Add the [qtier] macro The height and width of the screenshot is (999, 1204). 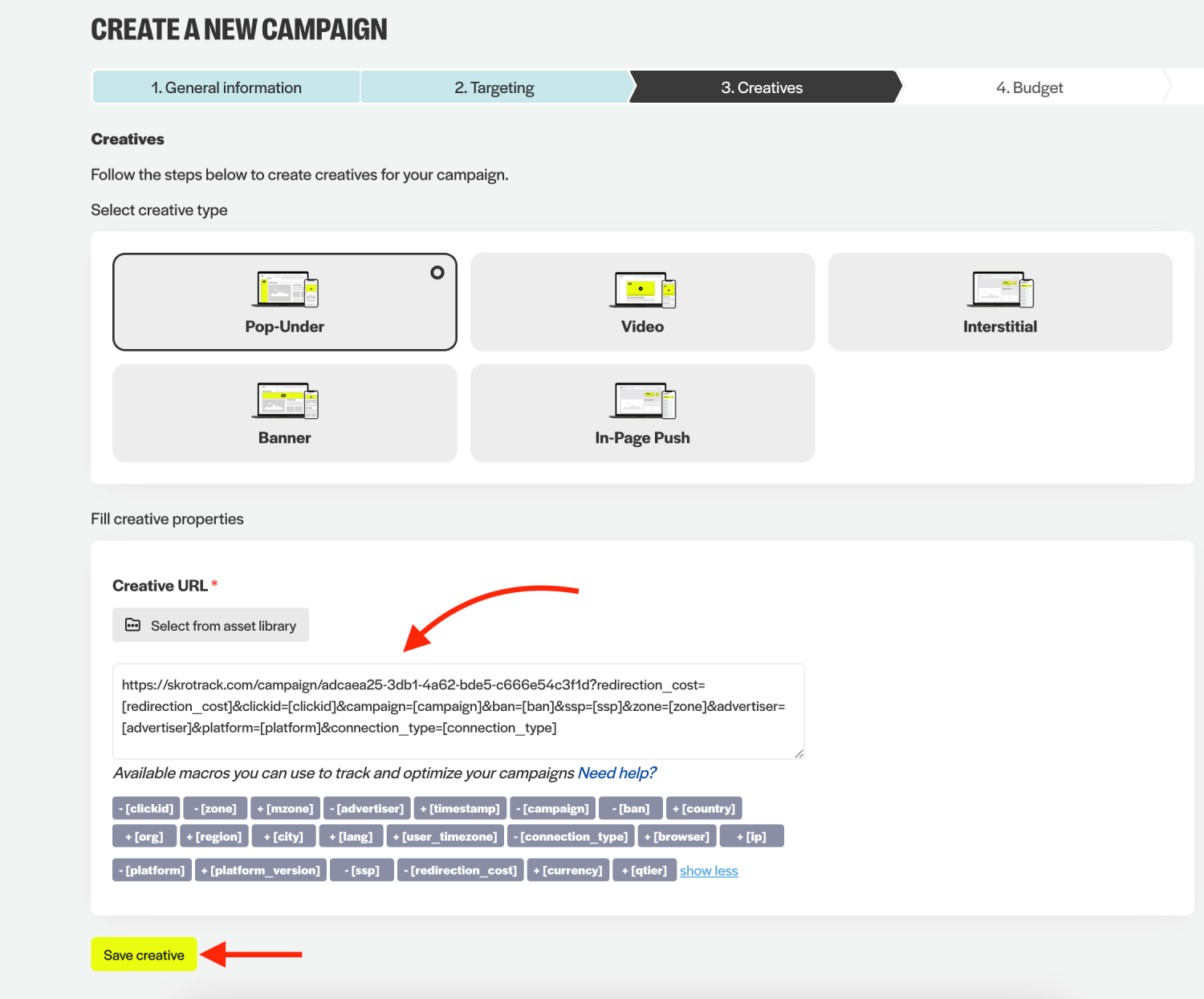point(645,870)
